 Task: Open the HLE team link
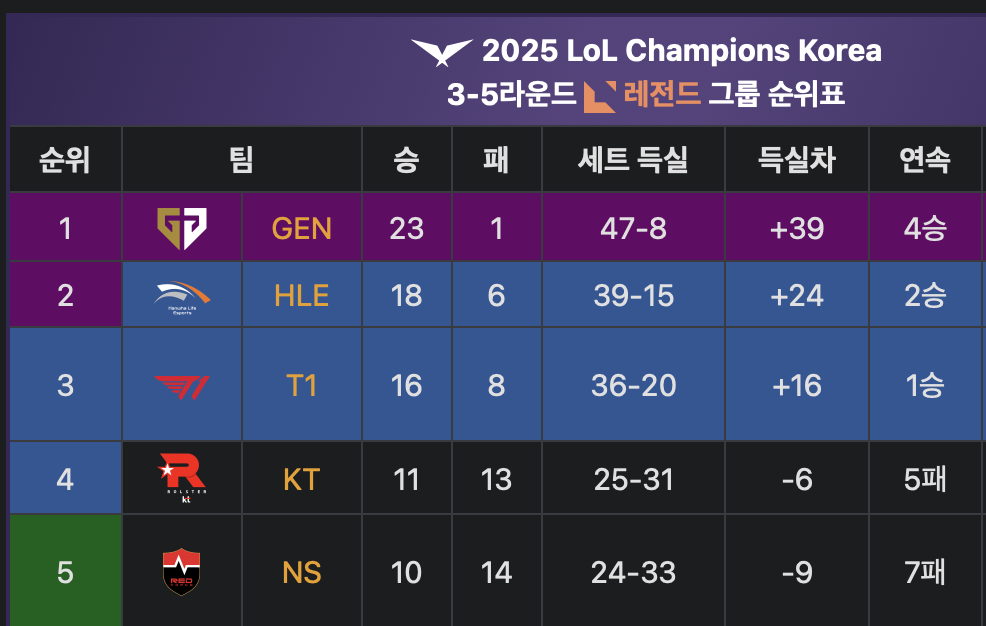pyautogui.click(x=301, y=295)
